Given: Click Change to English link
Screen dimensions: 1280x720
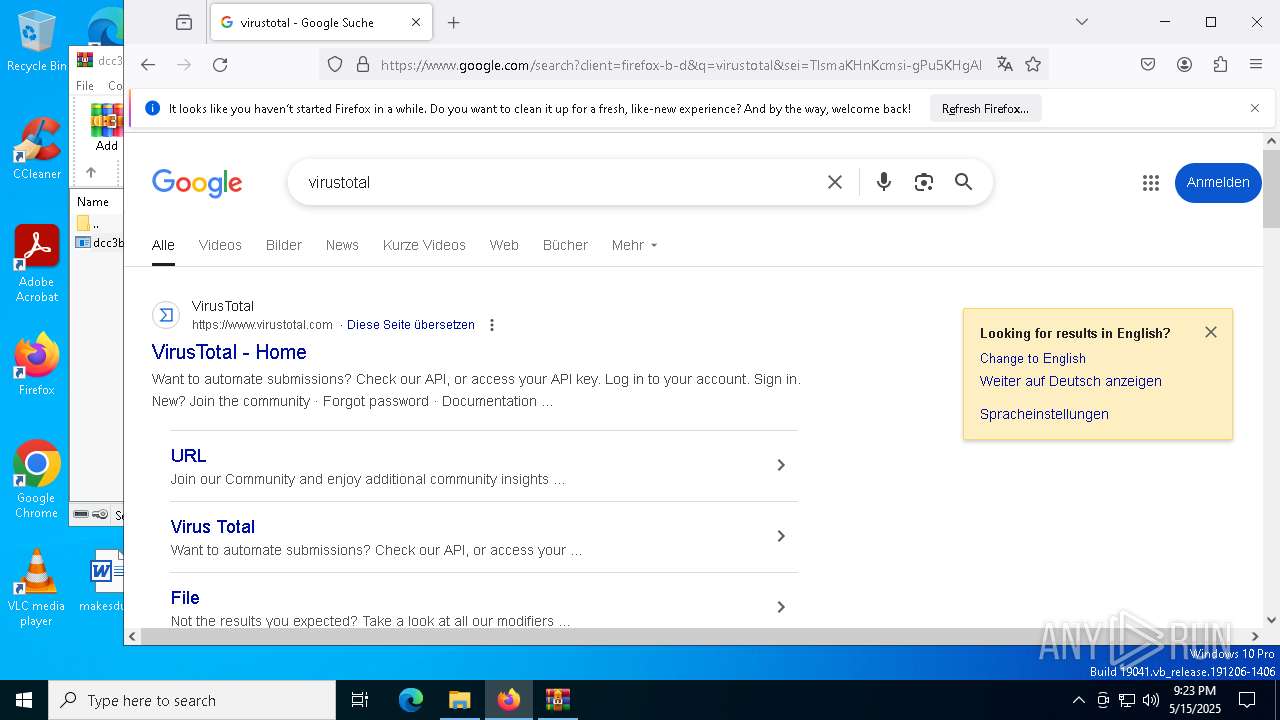Looking at the screenshot, I should click(1033, 358).
